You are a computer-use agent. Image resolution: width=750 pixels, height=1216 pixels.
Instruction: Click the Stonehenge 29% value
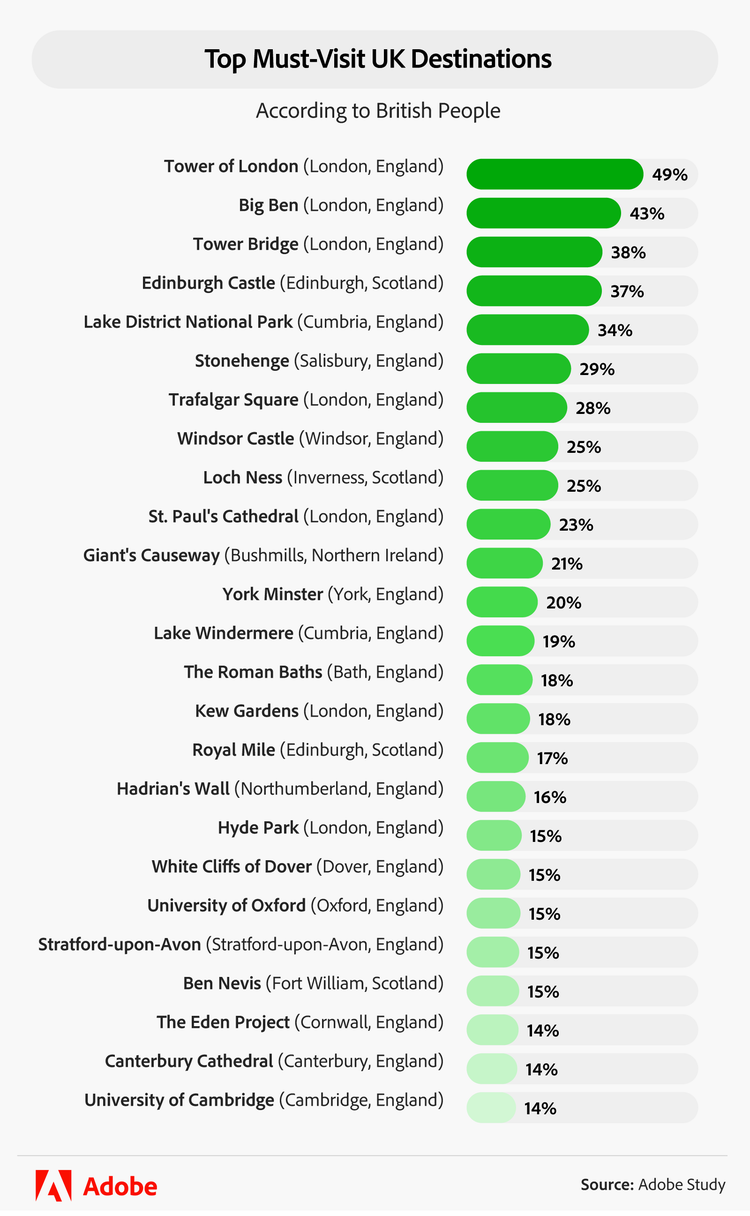597,369
